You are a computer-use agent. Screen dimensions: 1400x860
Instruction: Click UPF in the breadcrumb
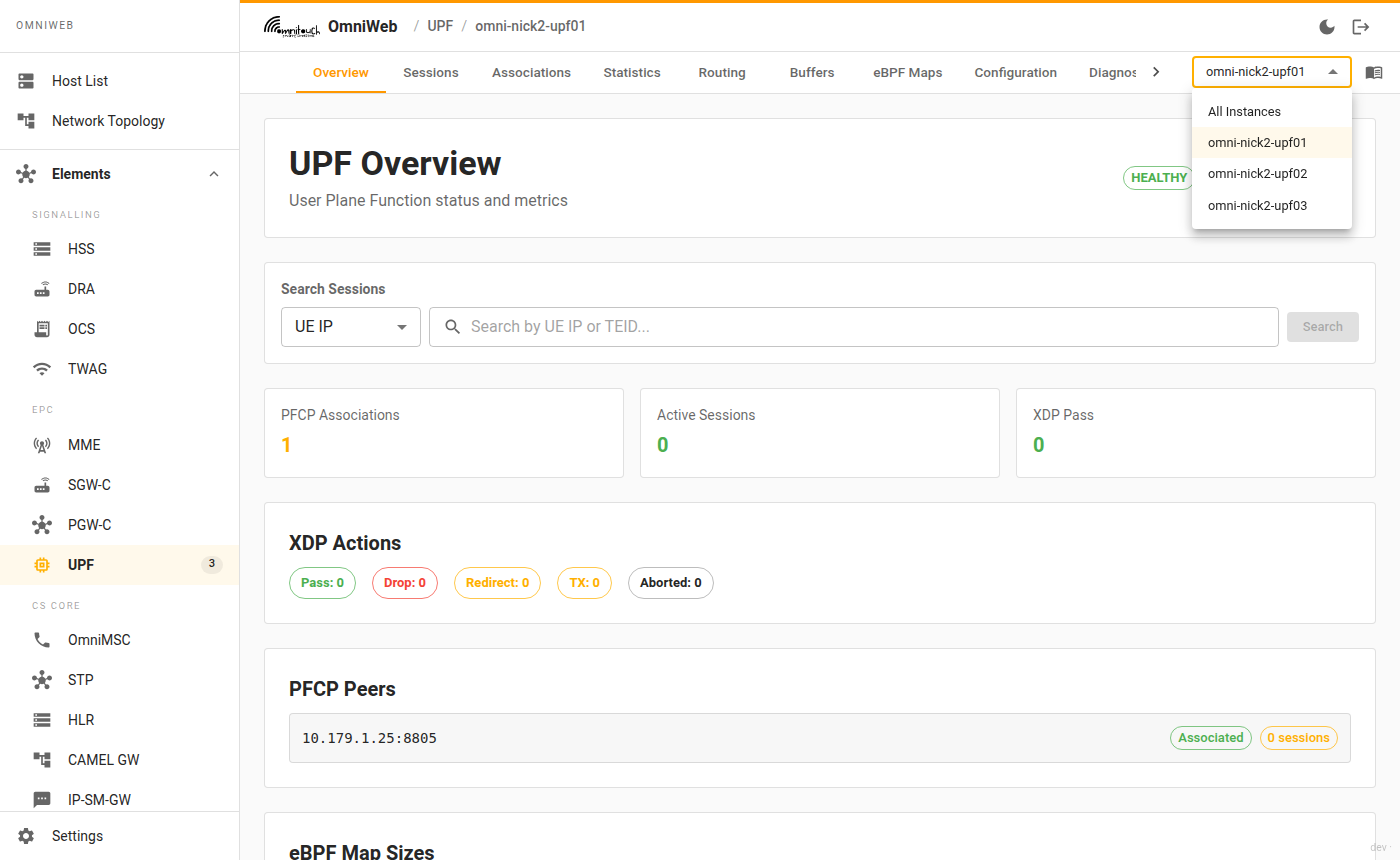click(x=440, y=26)
